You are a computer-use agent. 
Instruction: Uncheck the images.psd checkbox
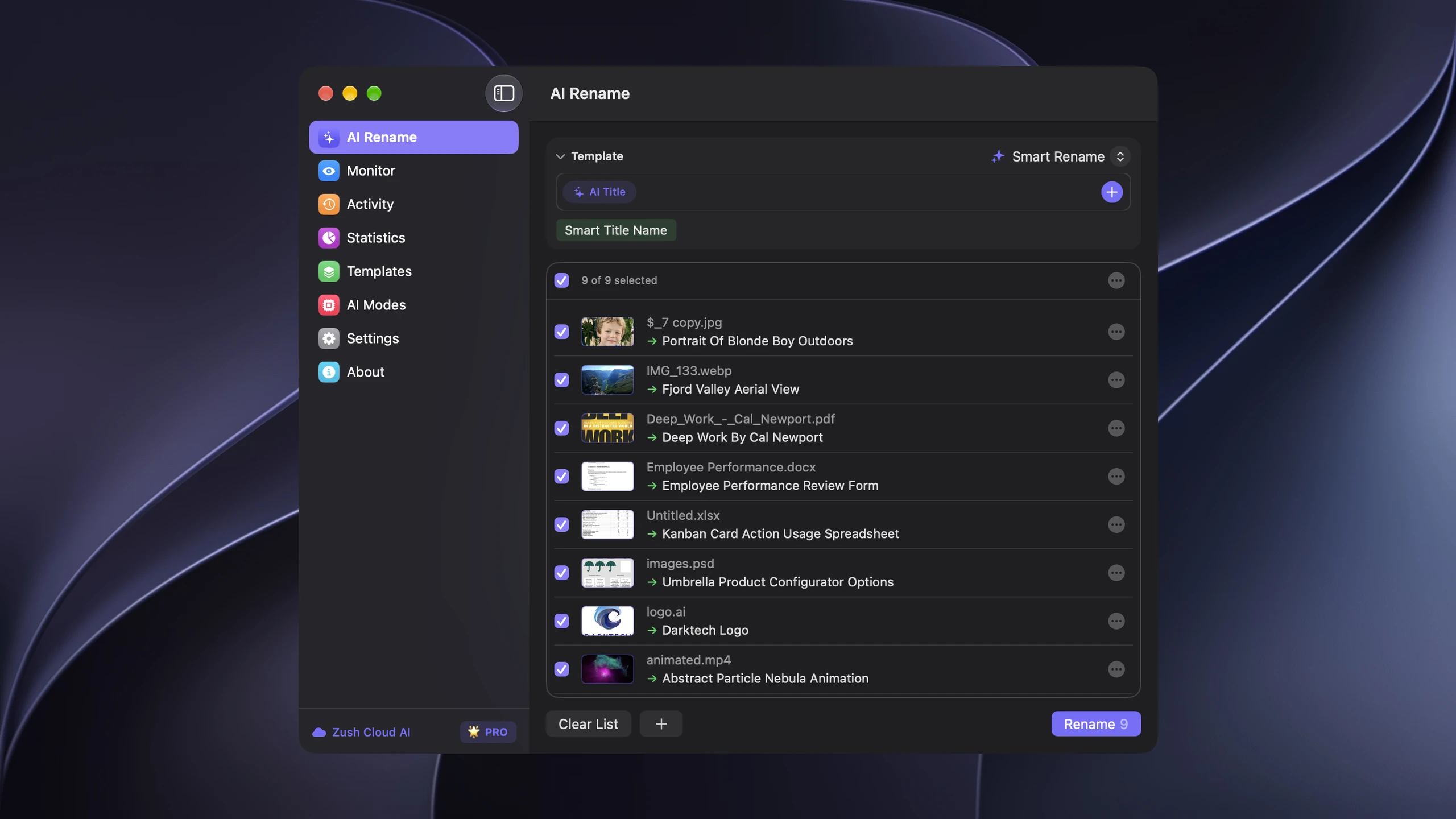[x=561, y=573]
